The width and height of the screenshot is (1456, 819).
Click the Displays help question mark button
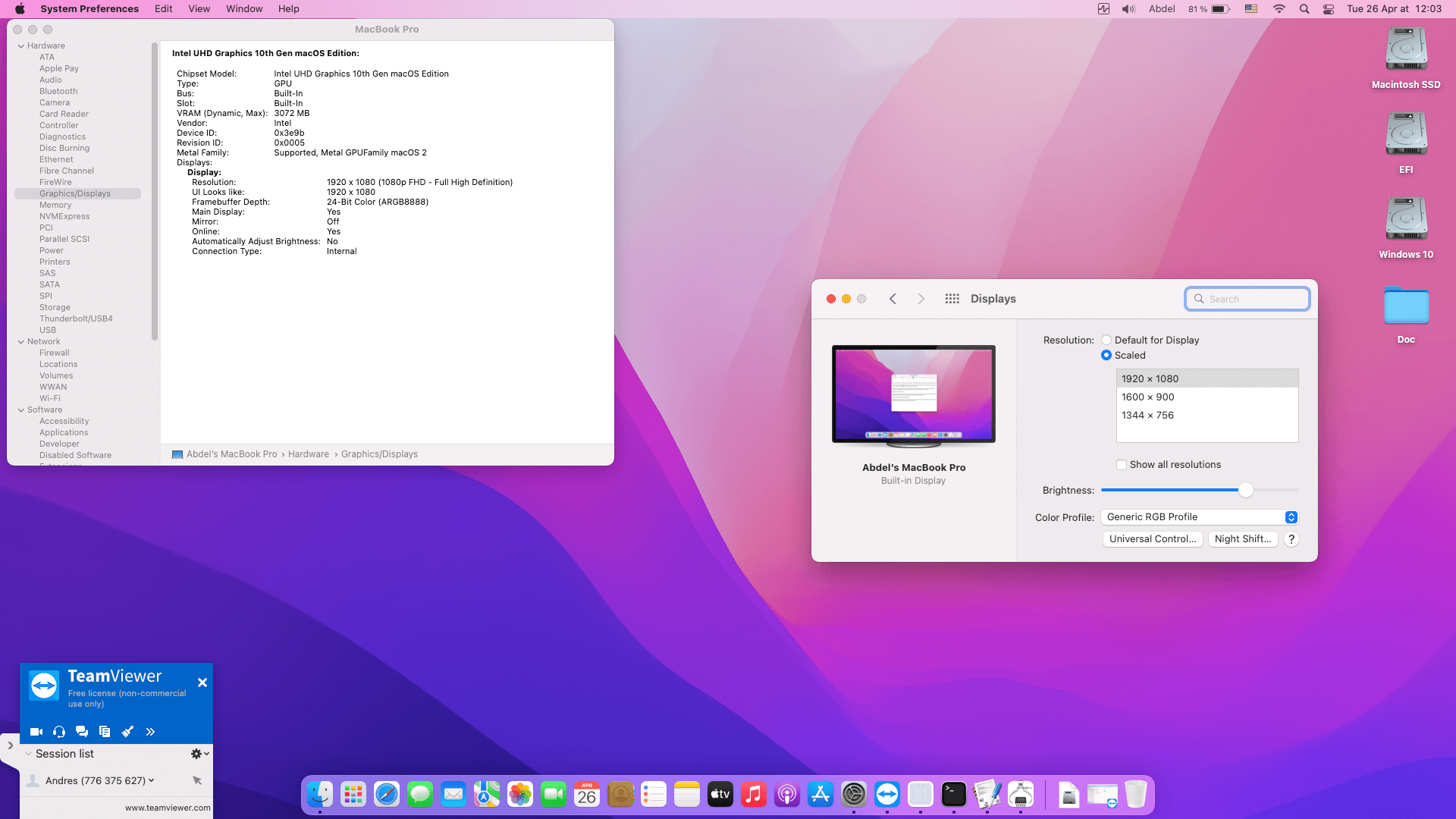pyautogui.click(x=1291, y=539)
